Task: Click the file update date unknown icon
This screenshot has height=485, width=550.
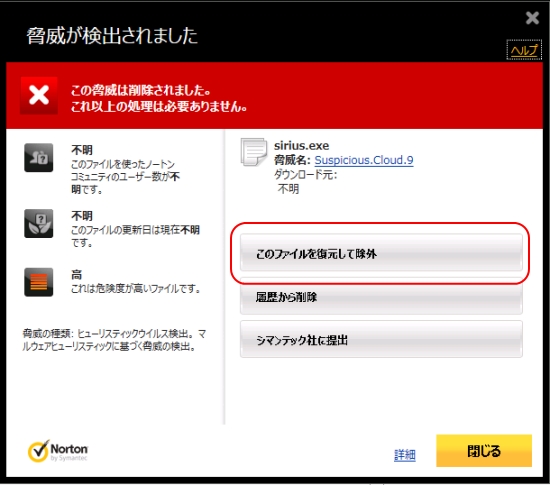Action: coord(39,223)
